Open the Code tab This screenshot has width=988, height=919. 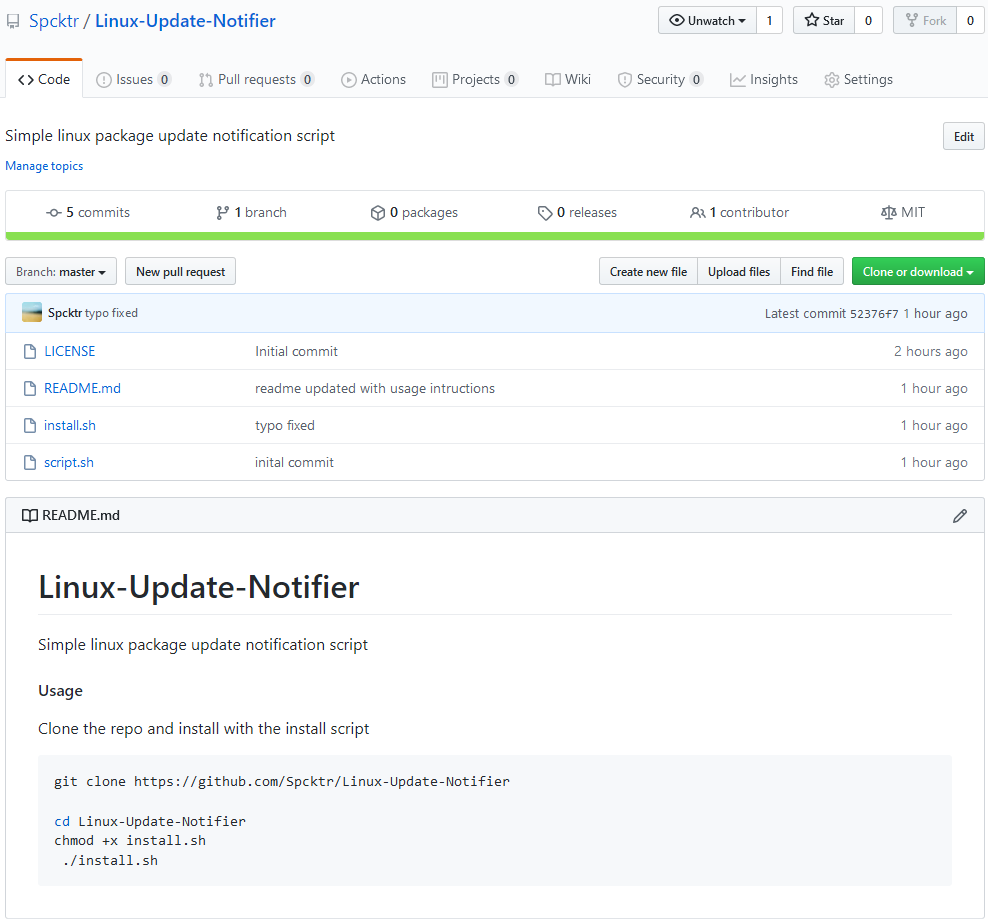coord(44,79)
